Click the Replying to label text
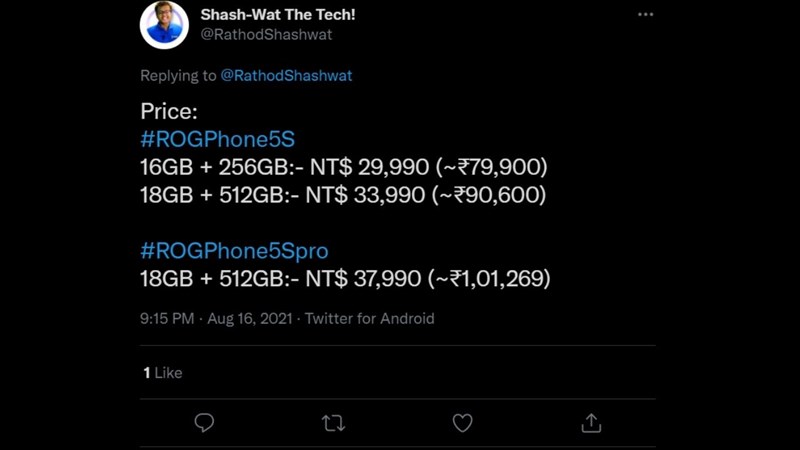Image resolution: width=800 pixels, height=450 pixels. pos(178,76)
